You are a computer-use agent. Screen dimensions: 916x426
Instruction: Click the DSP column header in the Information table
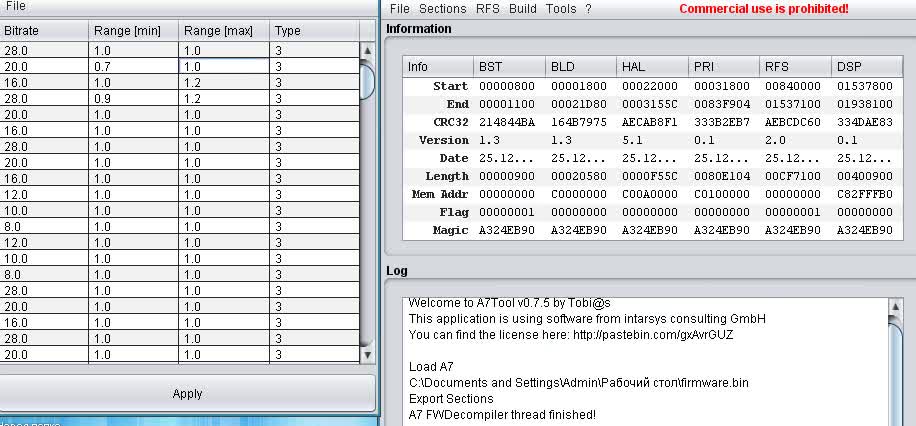pyautogui.click(x=863, y=67)
